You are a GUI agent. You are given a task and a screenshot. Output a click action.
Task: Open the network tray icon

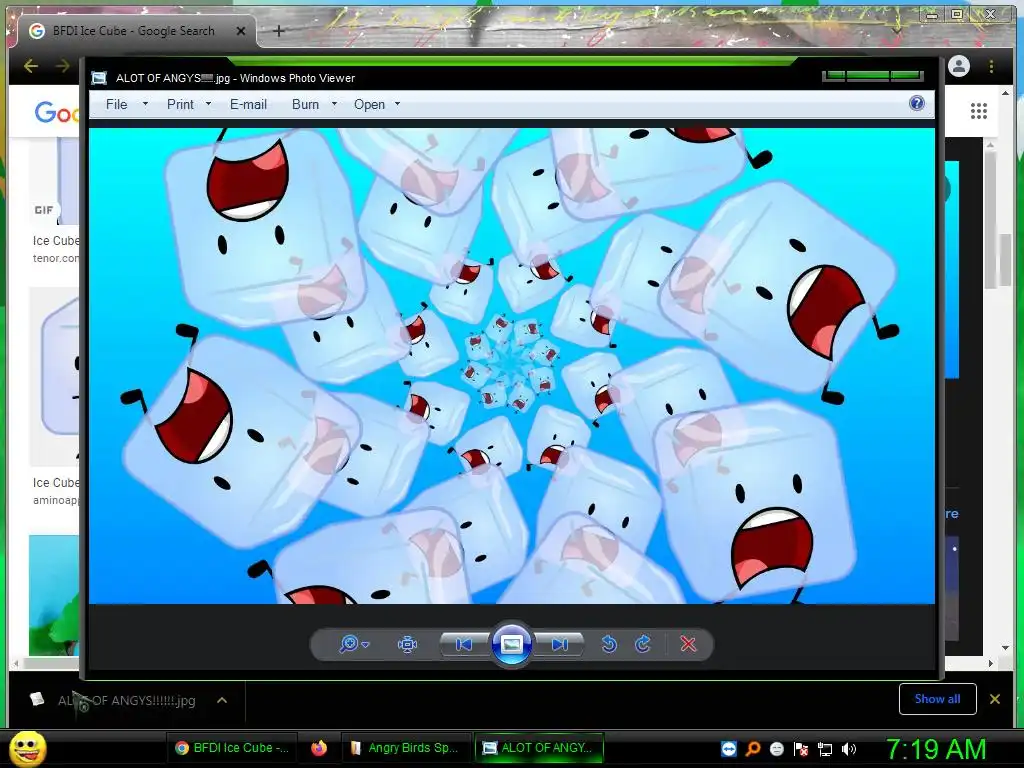(x=825, y=749)
